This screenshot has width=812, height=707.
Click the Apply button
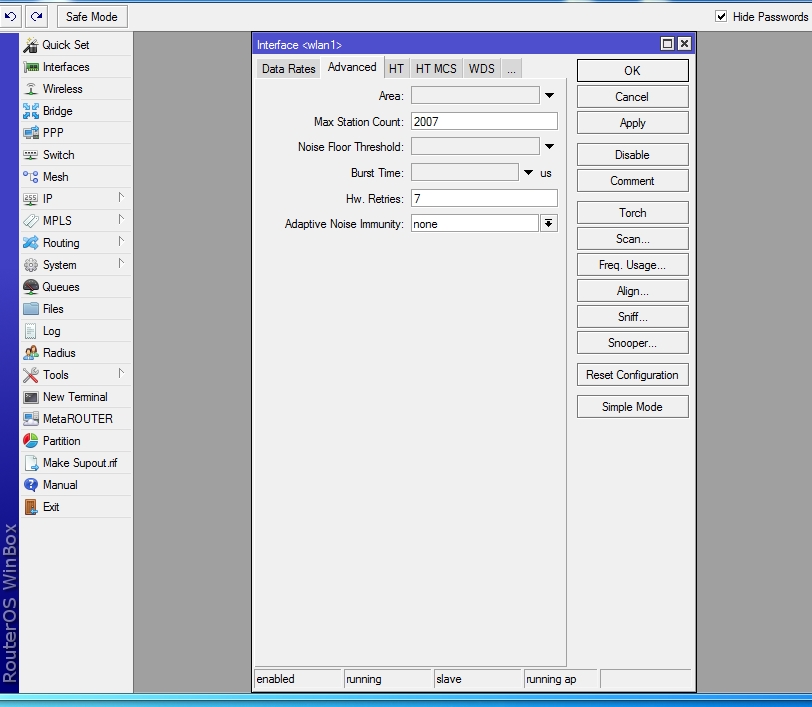(x=632, y=123)
